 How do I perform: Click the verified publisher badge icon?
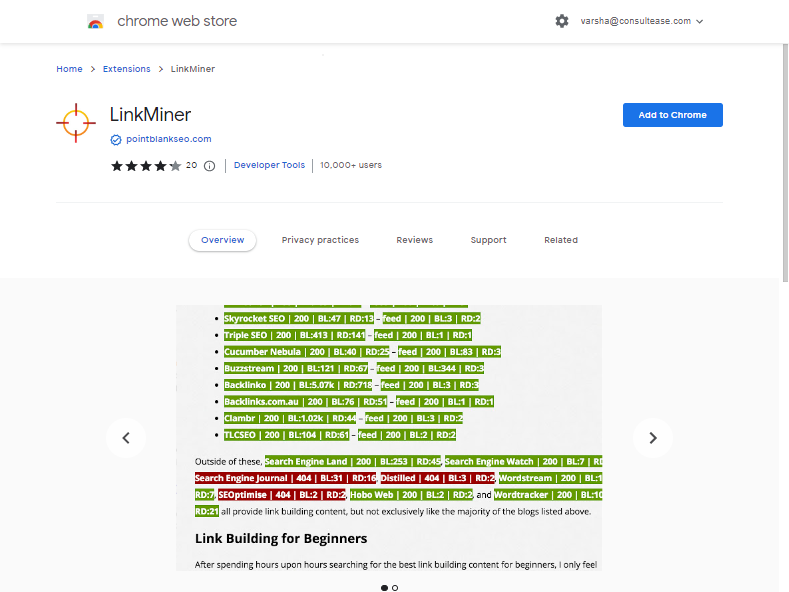pos(116,140)
